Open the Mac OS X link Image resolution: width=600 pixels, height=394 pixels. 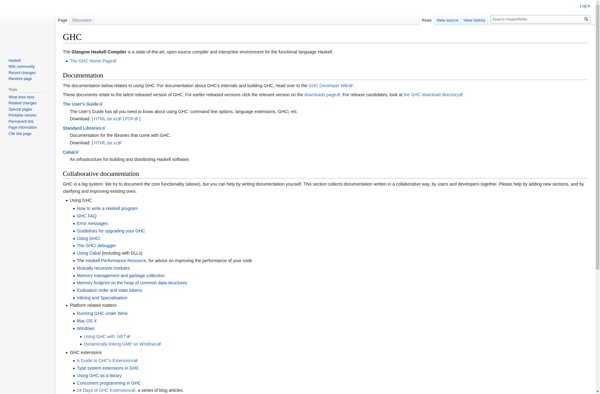coord(86,321)
